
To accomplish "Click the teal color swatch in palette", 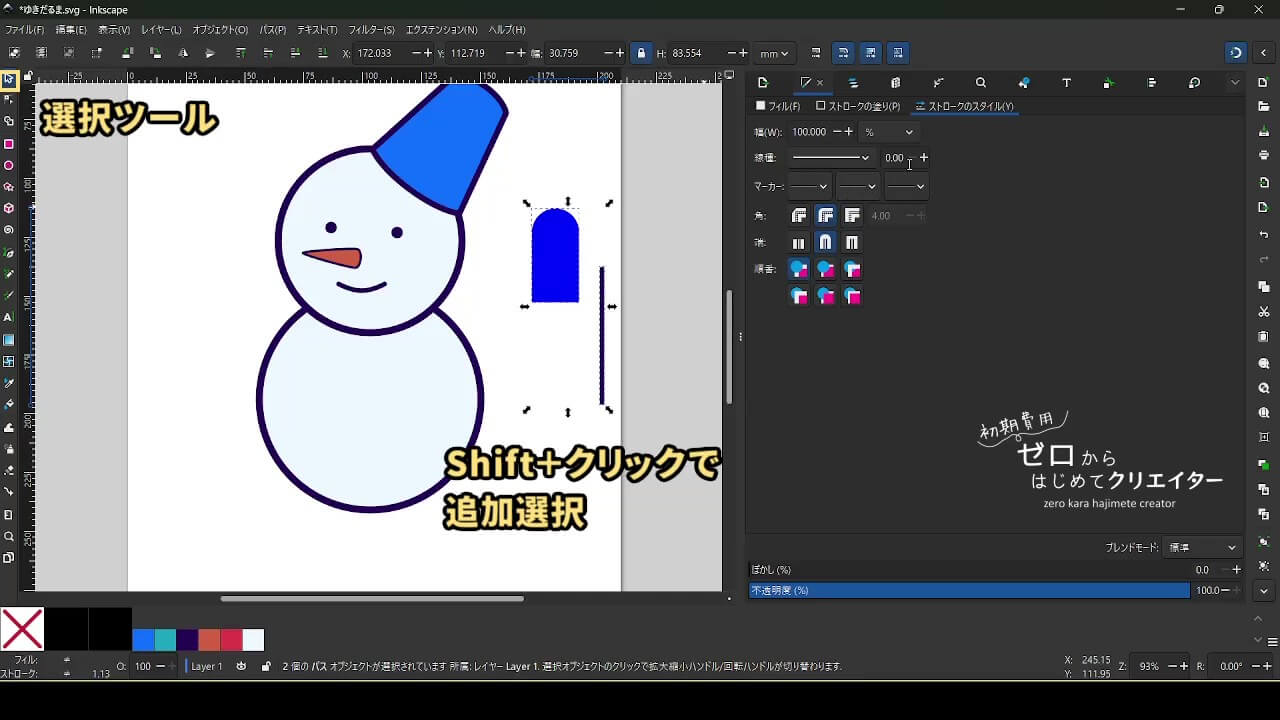I will coord(165,640).
